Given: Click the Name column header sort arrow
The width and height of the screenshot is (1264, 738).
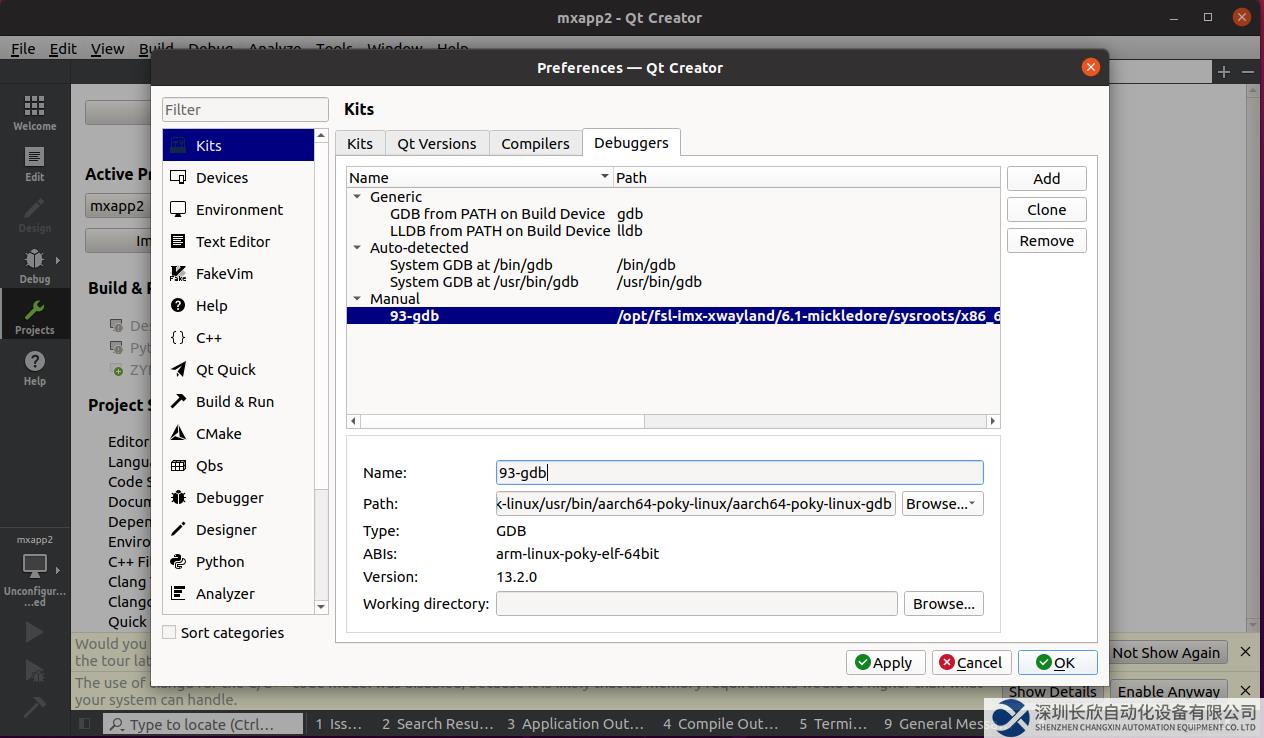Looking at the screenshot, I should (604, 177).
